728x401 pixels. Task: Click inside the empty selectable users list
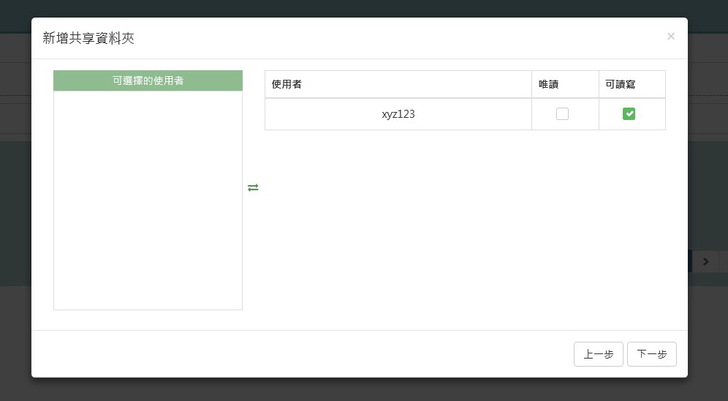coord(148,200)
